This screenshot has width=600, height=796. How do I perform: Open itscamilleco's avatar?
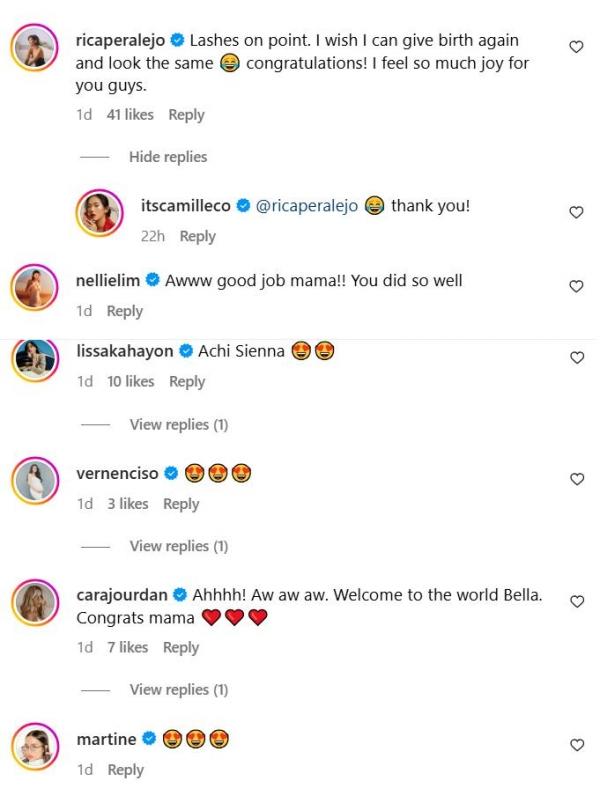coord(103,213)
